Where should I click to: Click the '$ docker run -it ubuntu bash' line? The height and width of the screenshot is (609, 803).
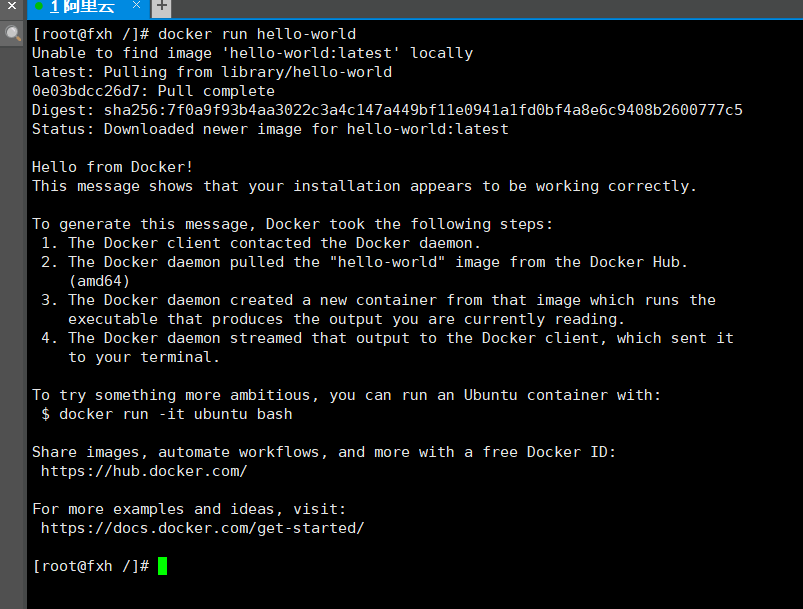coord(166,414)
